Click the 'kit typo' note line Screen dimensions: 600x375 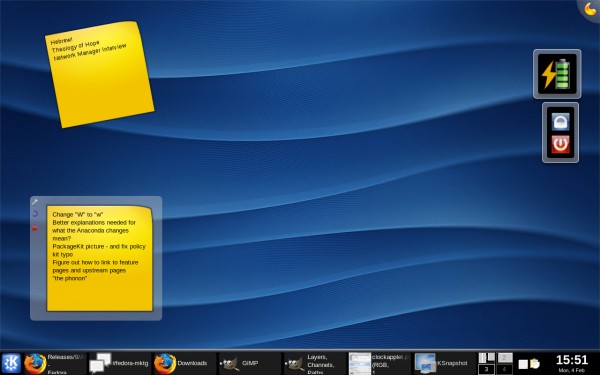62,254
